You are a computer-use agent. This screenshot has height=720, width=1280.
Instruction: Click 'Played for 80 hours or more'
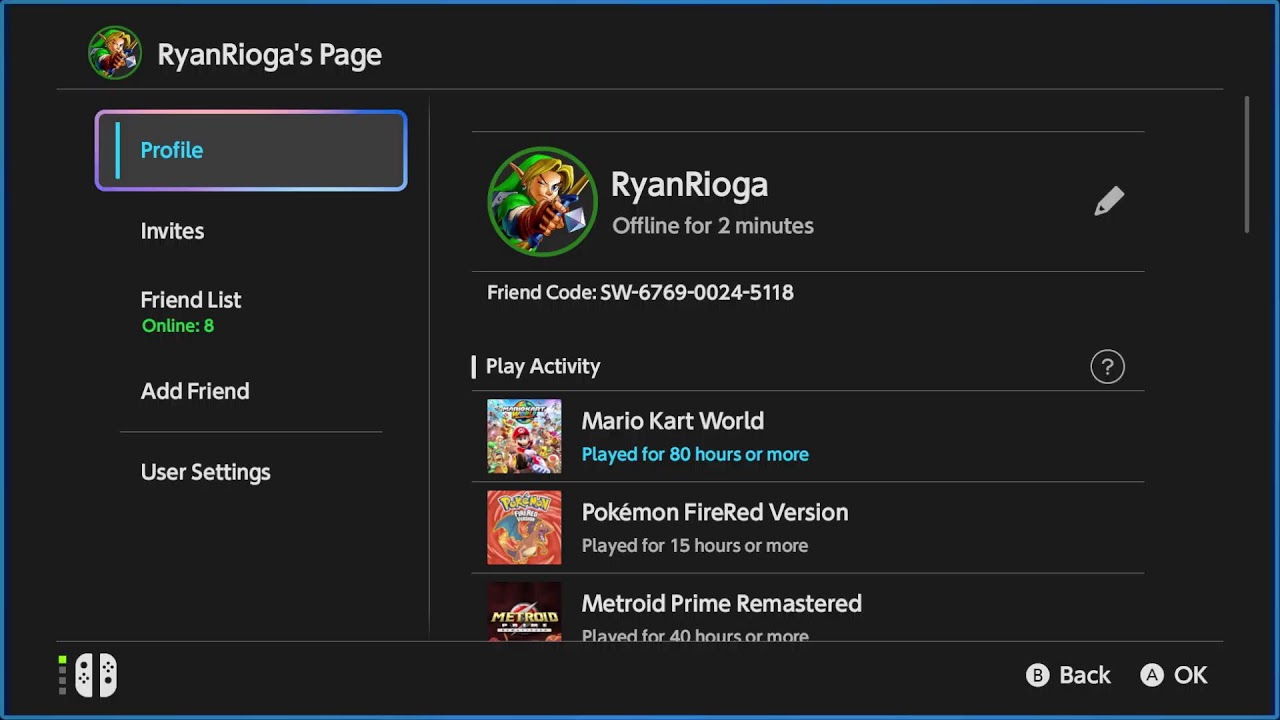point(695,454)
